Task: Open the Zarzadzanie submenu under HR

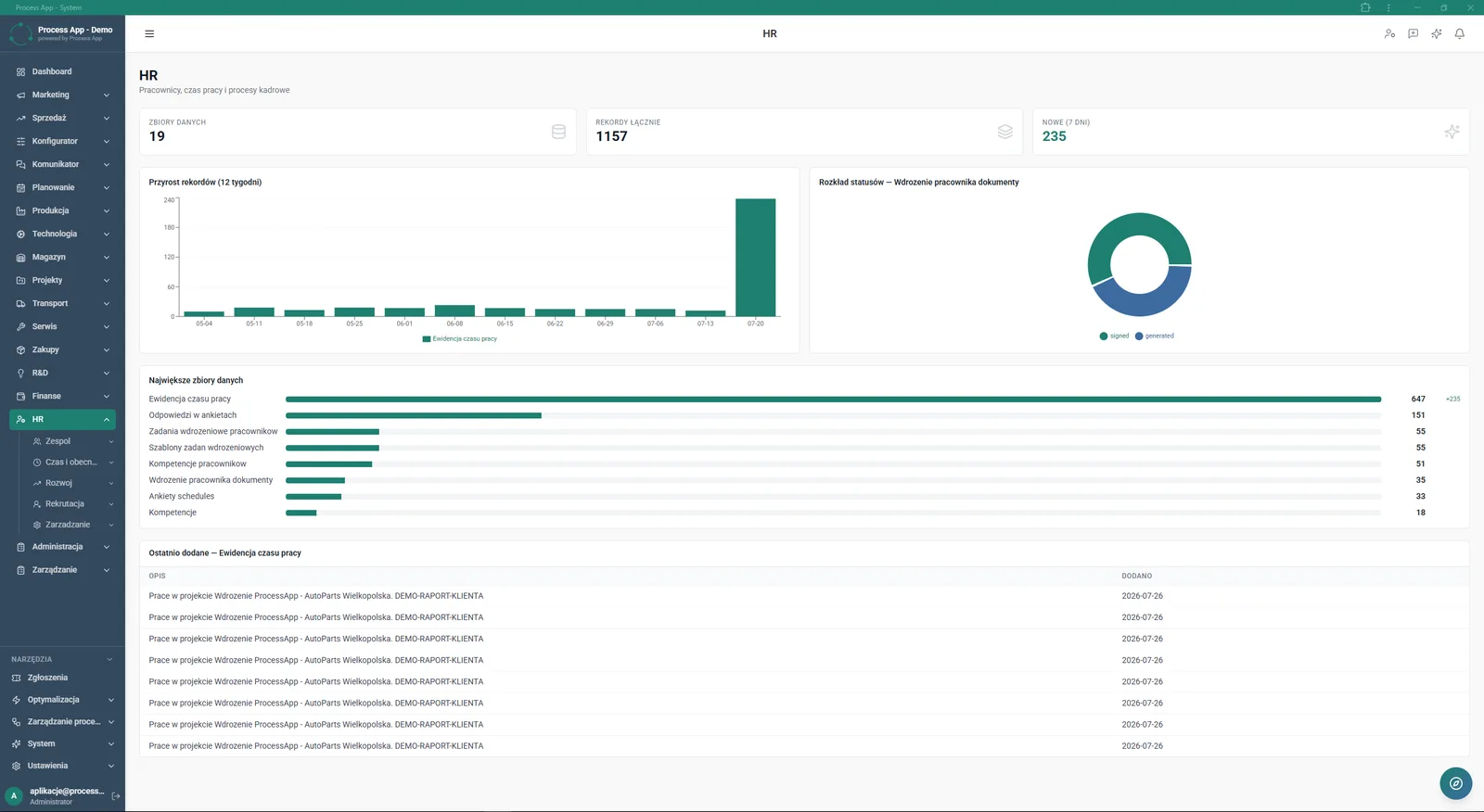Action: (x=70, y=525)
